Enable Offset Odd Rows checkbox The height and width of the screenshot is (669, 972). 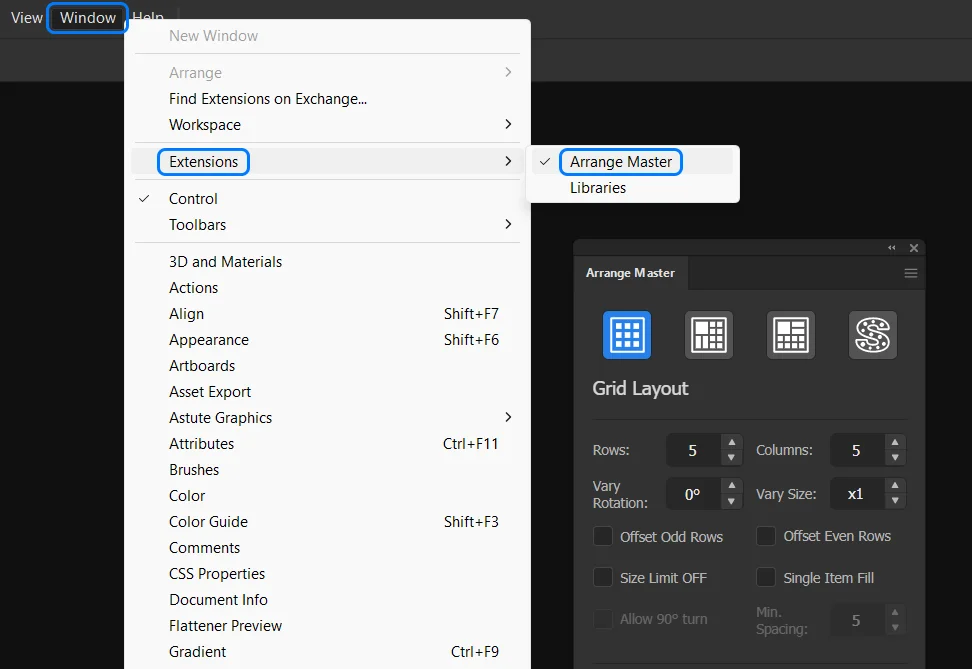point(603,537)
